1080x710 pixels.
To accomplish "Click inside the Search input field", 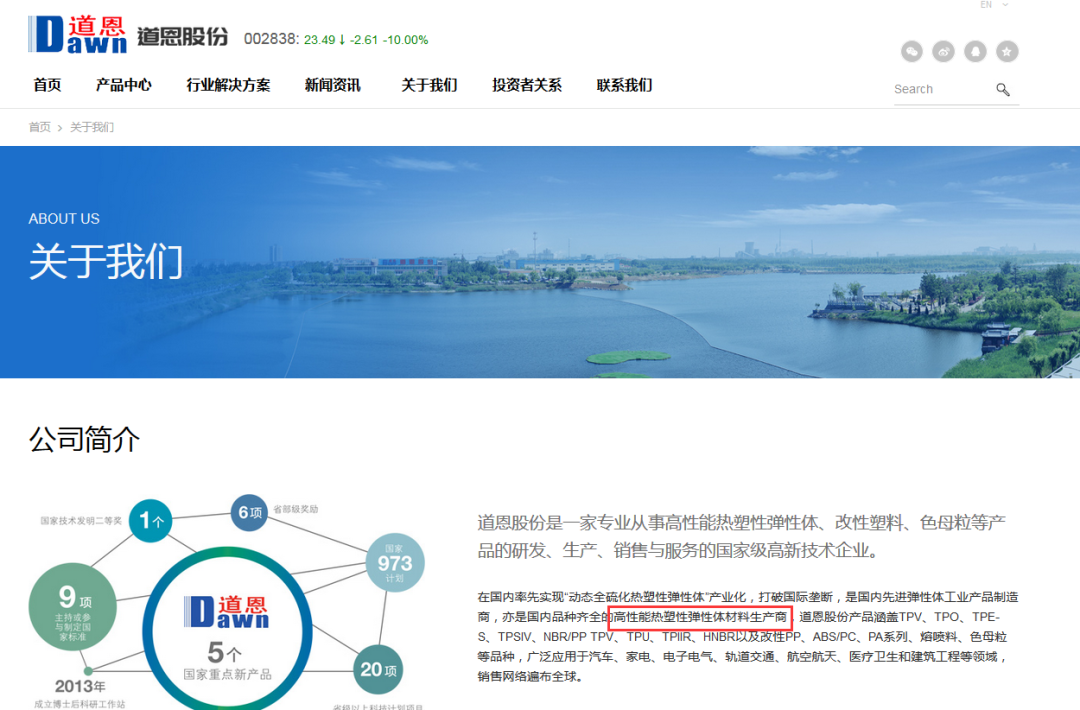I will pyautogui.click(x=942, y=90).
